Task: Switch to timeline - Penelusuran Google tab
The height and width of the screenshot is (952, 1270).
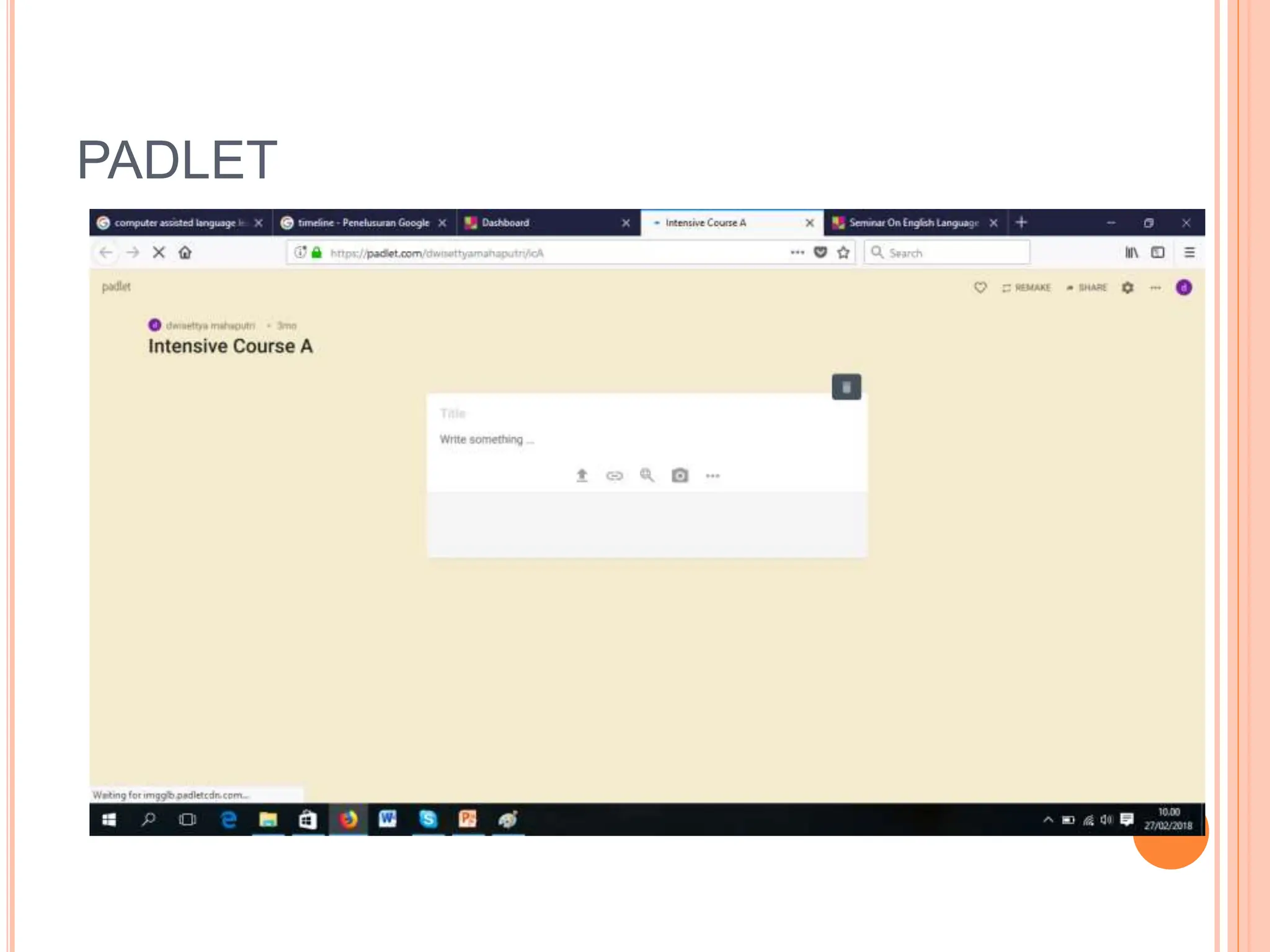Action: point(363,223)
